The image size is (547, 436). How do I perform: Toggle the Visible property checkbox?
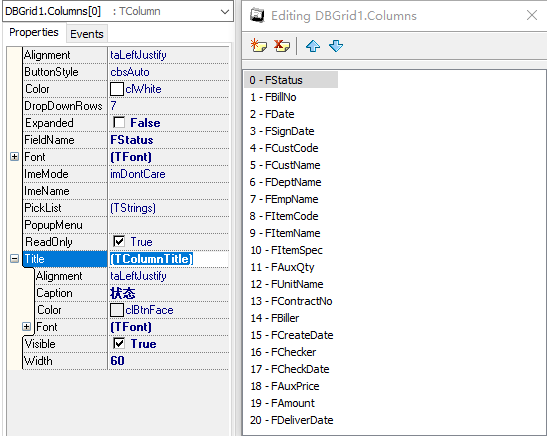pos(119,343)
